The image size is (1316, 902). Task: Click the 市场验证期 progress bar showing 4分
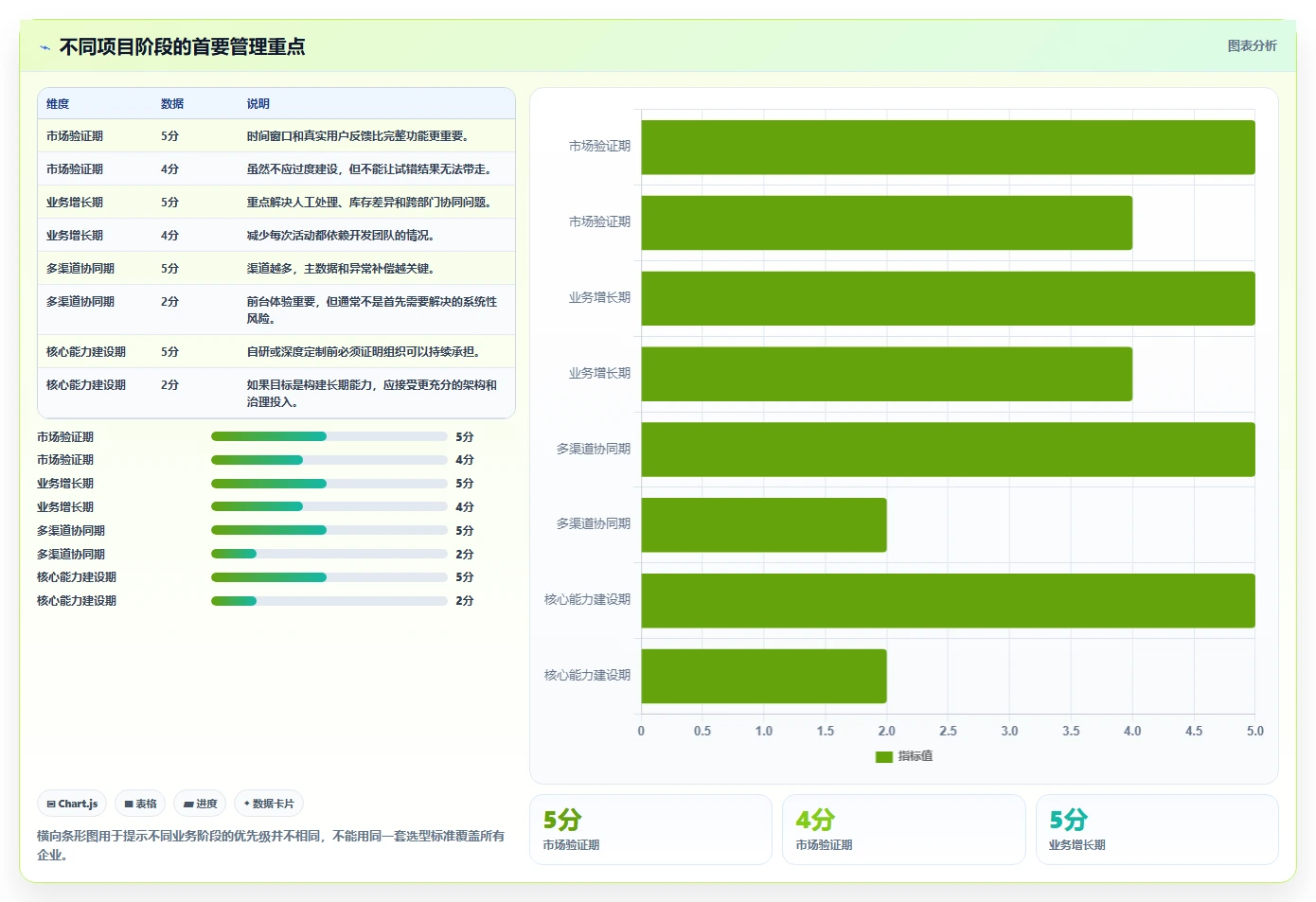329,460
